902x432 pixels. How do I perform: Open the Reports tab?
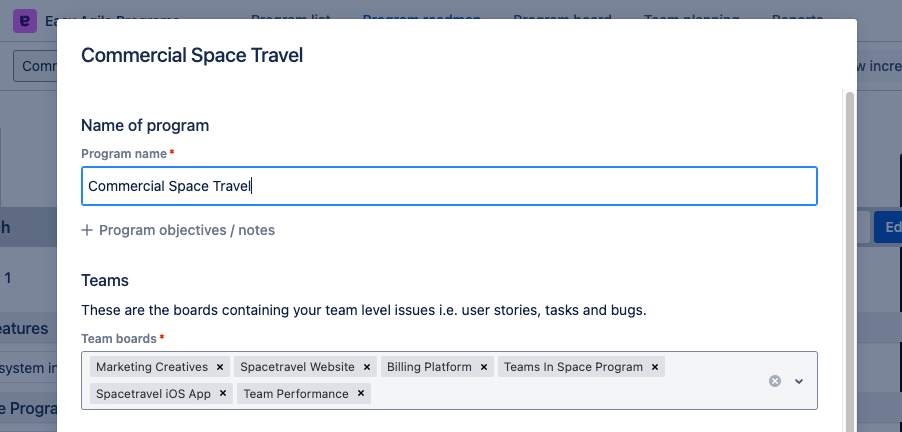click(798, 17)
